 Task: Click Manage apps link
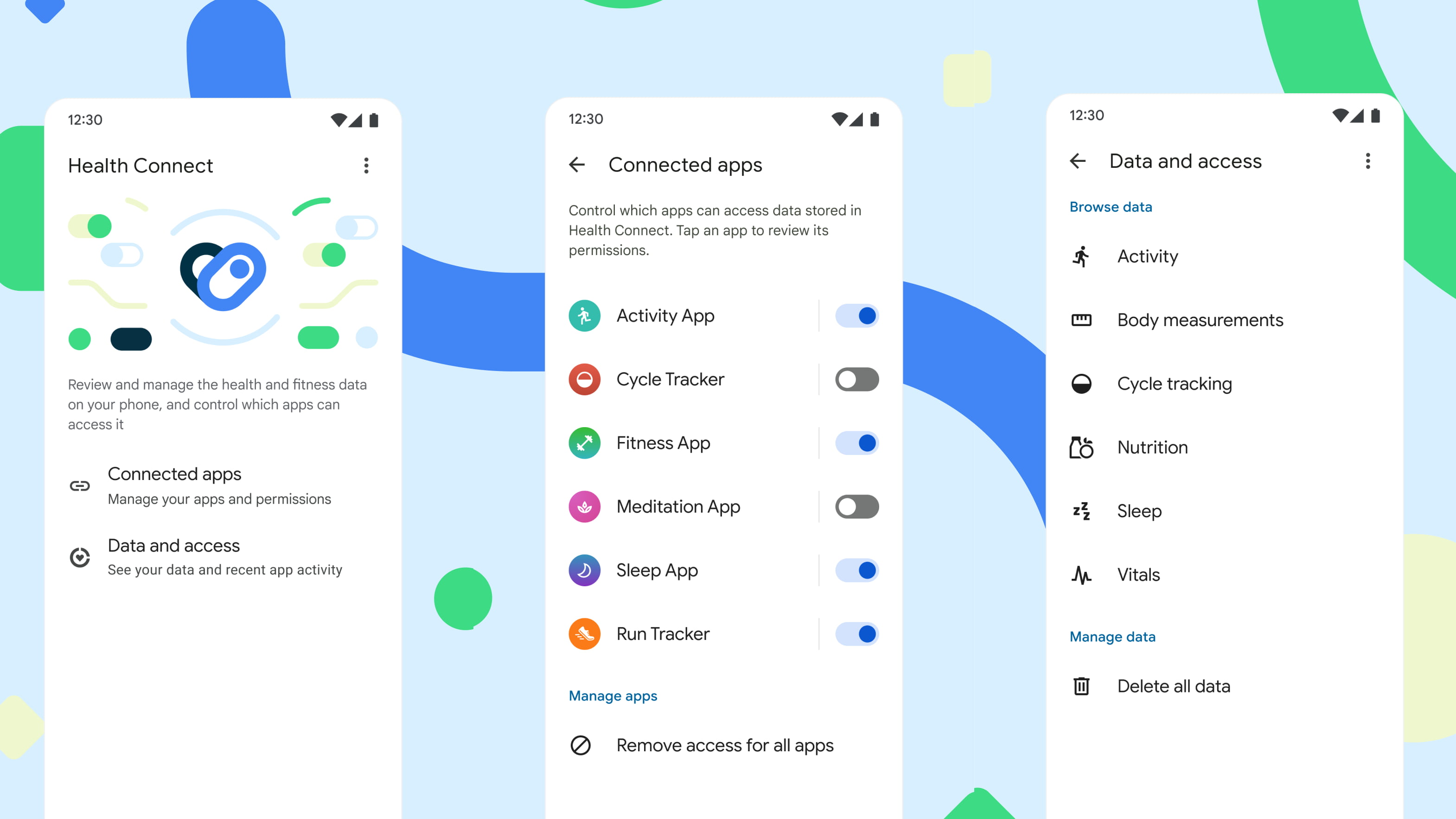(612, 695)
